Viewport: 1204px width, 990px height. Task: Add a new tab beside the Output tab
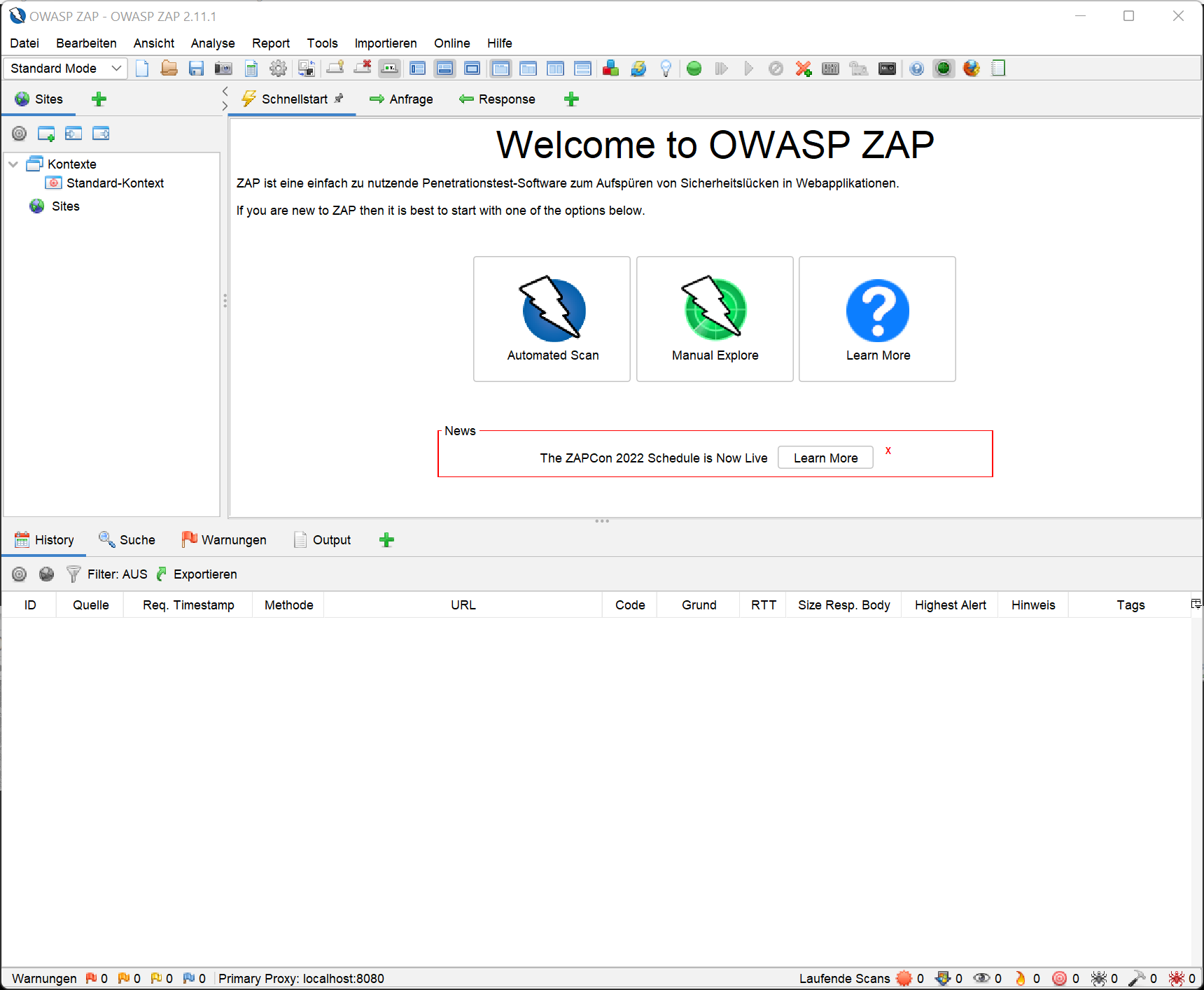tap(387, 540)
